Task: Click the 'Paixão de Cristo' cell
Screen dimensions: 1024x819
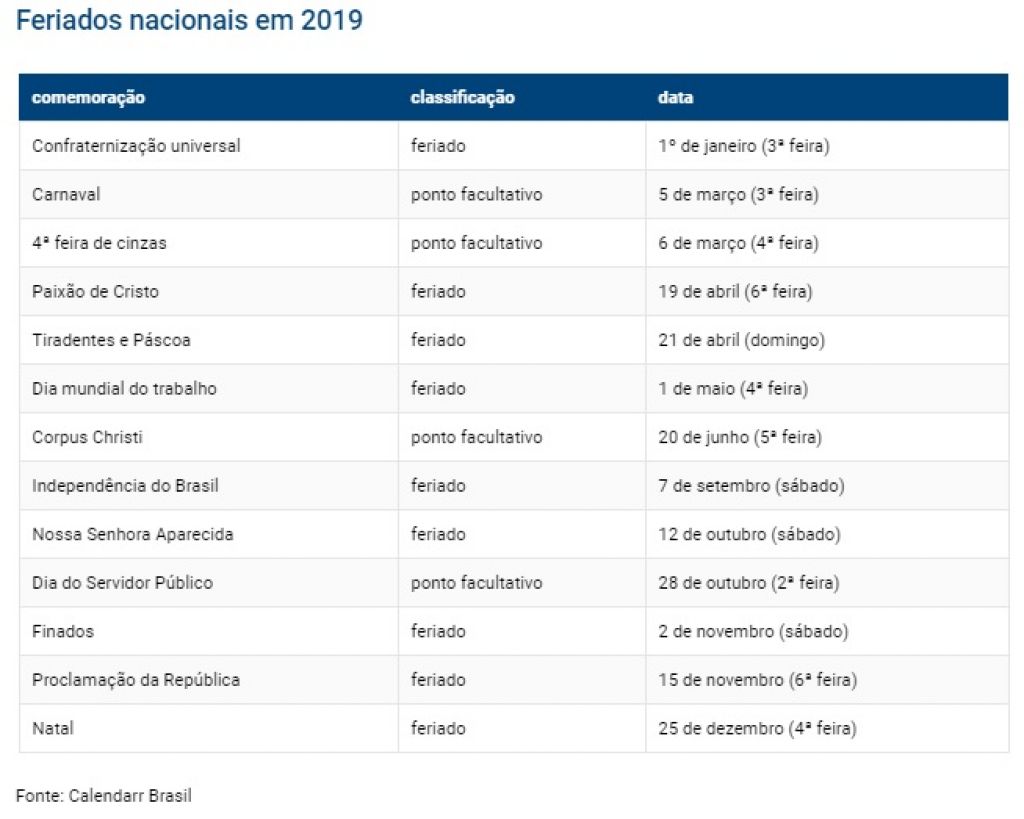Action: [95, 291]
